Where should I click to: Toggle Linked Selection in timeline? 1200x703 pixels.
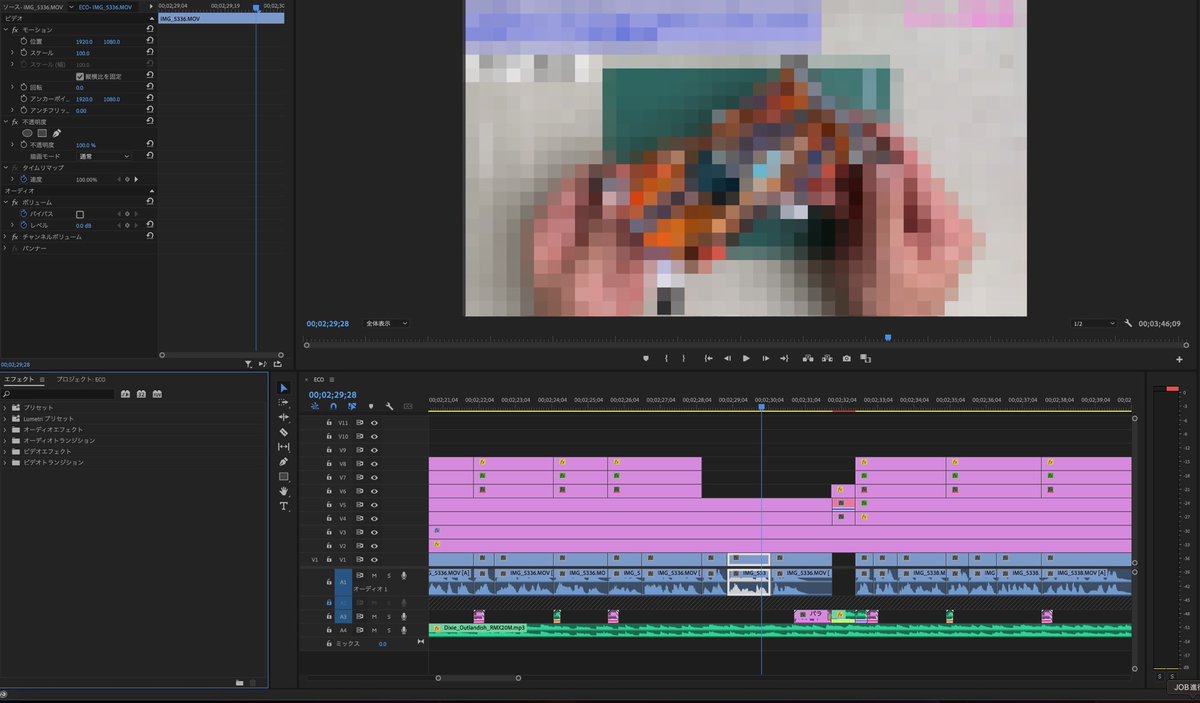point(352,406)
